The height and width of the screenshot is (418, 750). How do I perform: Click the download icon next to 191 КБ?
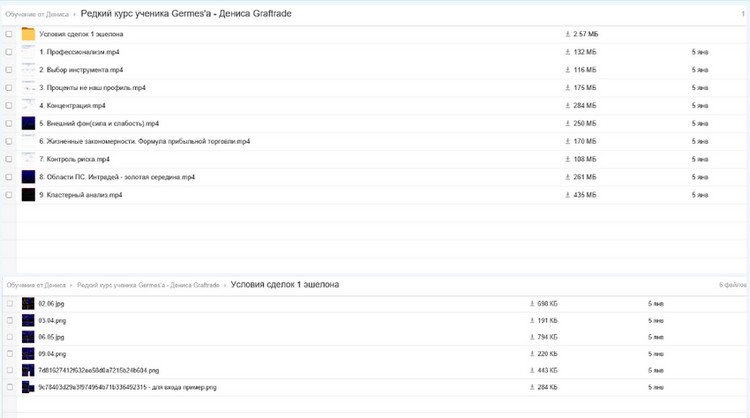[530, 320]
